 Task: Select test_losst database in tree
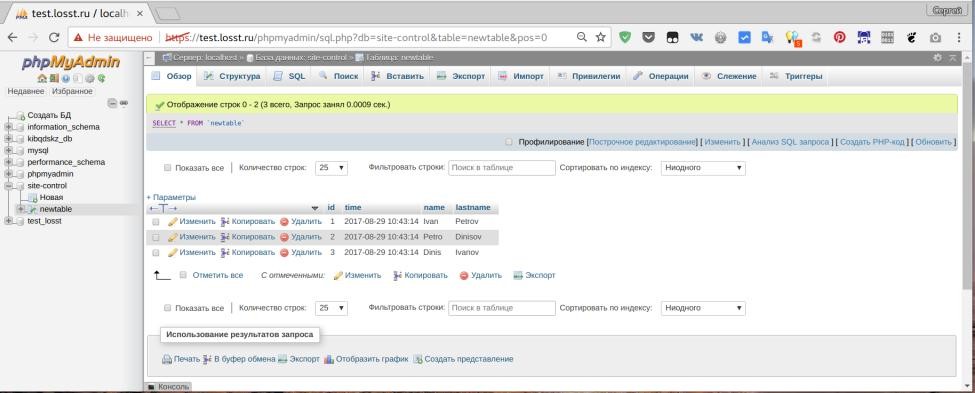44,221
